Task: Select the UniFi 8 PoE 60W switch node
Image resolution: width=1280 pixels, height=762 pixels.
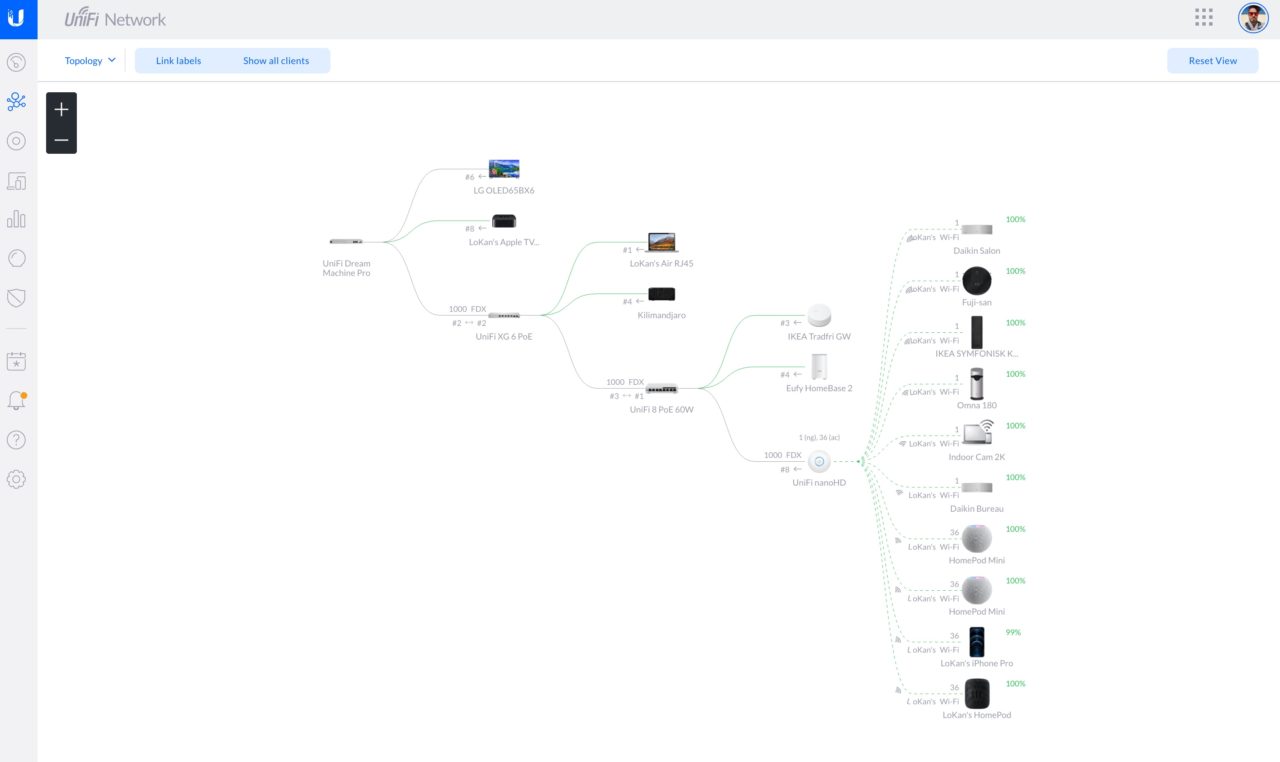Action: 662,389
